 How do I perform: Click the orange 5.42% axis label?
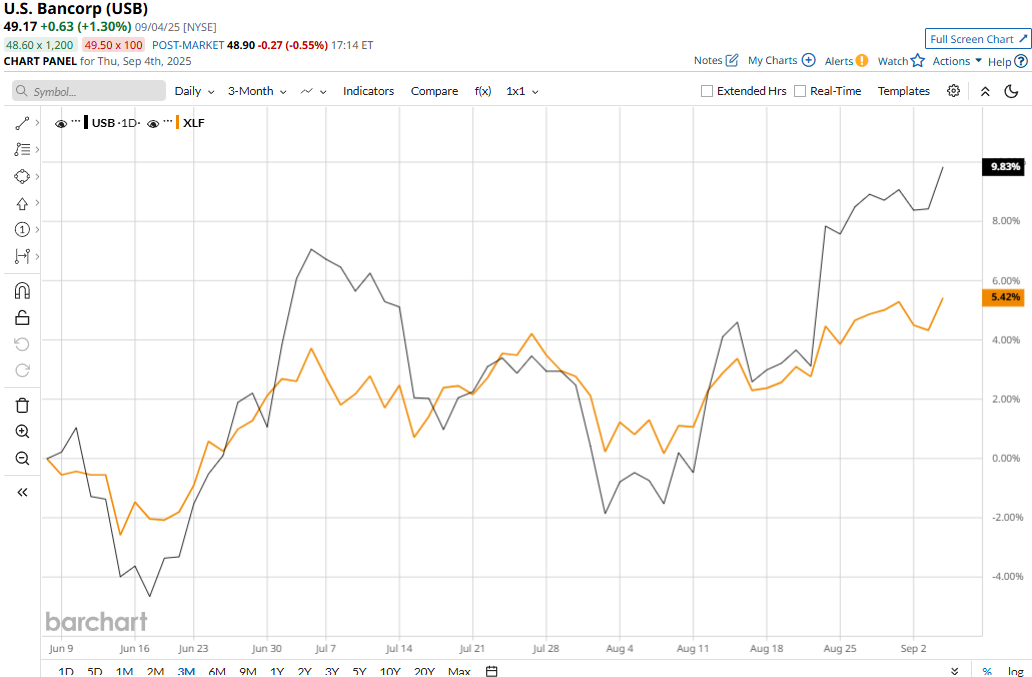[x=1003, y=297]
